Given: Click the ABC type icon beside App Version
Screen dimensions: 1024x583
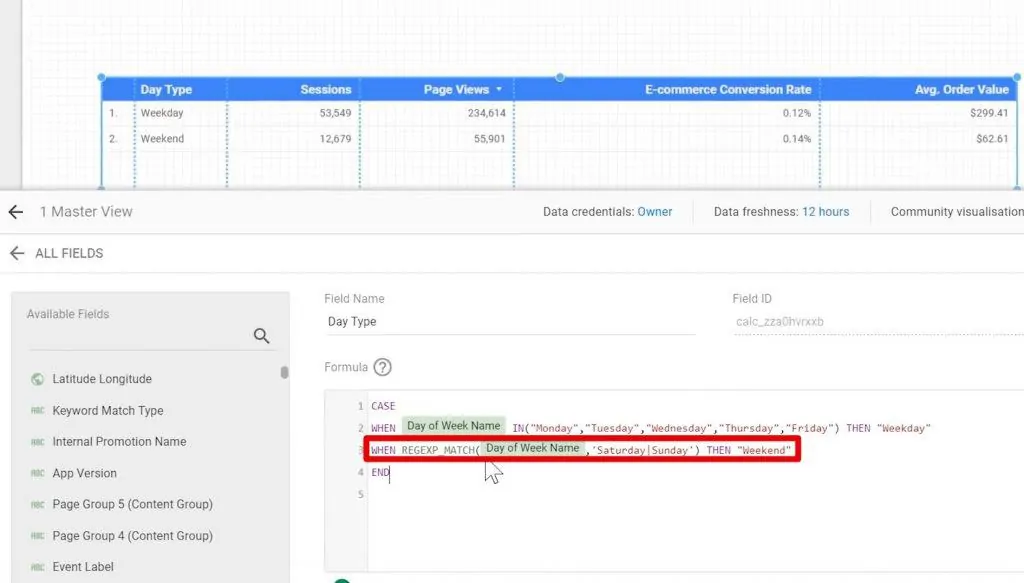Looking at the screenshot, I should click(x=38, y=474).
